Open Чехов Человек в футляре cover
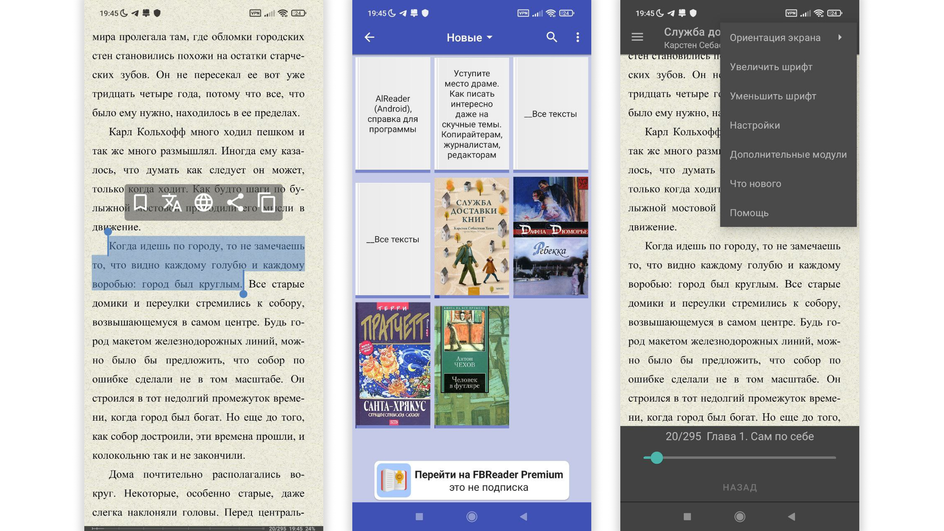944x531 pixels. (x=471, y=366)
